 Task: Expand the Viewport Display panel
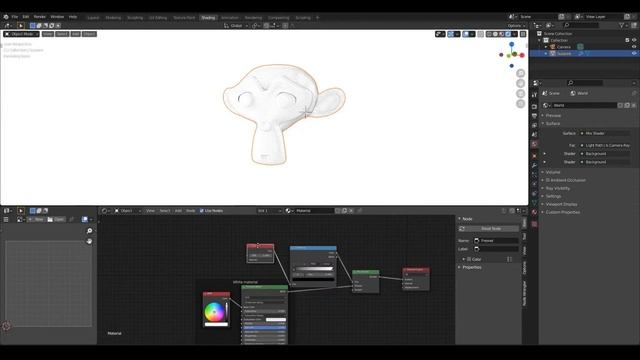pyautogui.click(x=561, y=204)
